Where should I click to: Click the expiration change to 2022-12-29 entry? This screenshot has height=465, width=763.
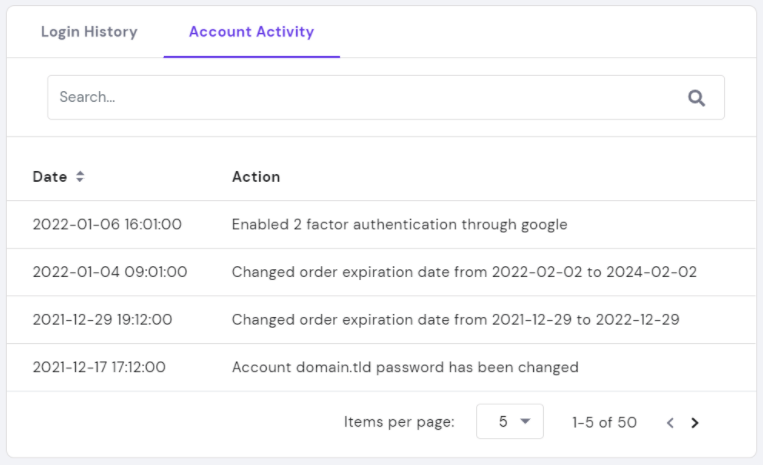(456, 320)
